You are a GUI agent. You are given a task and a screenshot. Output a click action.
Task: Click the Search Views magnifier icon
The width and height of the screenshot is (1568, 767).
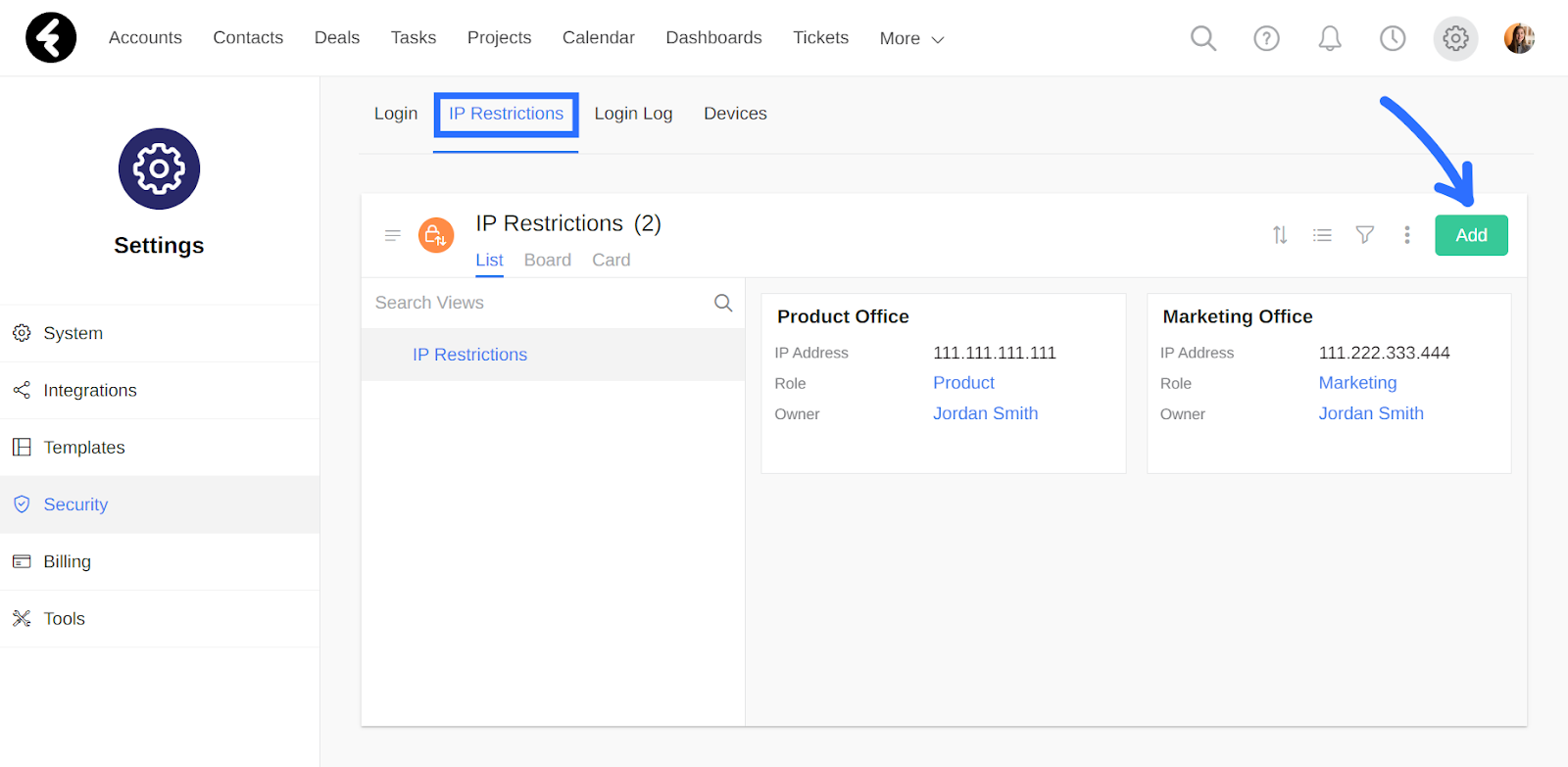(x=723, y=303)
